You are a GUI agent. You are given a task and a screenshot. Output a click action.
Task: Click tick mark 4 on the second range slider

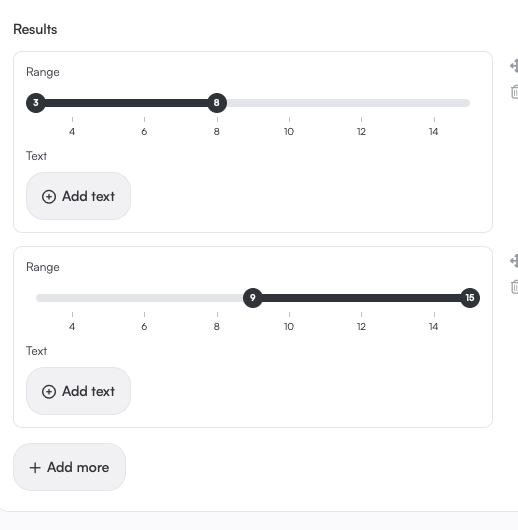click(72, 322)
